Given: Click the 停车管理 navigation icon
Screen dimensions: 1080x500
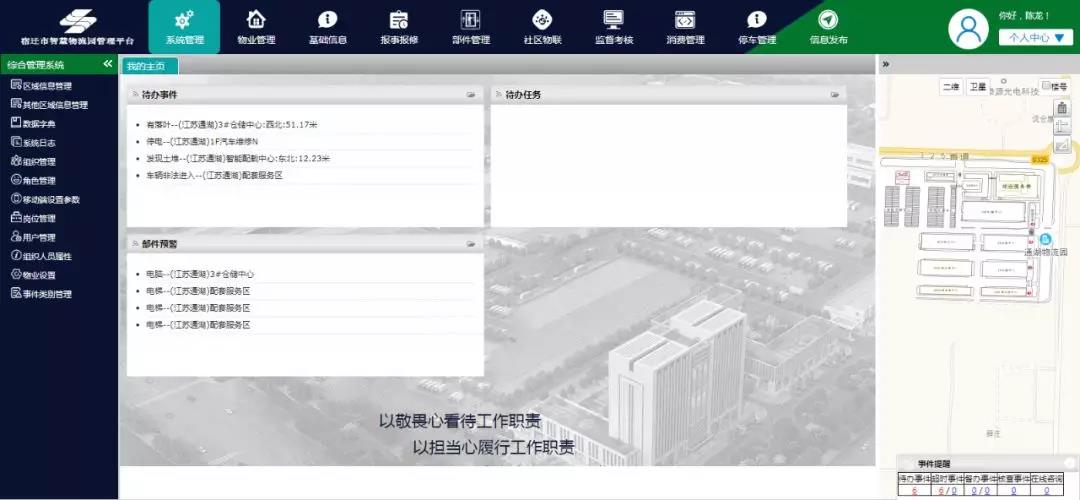Looking at the screenshot, I should click(756, 20).
